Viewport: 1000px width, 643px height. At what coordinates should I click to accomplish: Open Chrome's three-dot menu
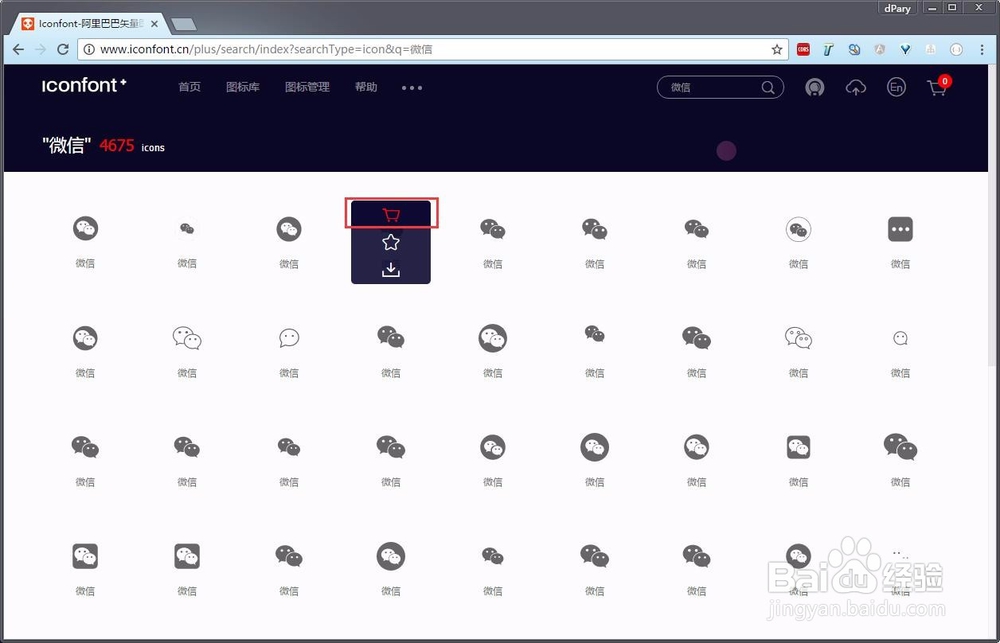(x=982, y=49)
